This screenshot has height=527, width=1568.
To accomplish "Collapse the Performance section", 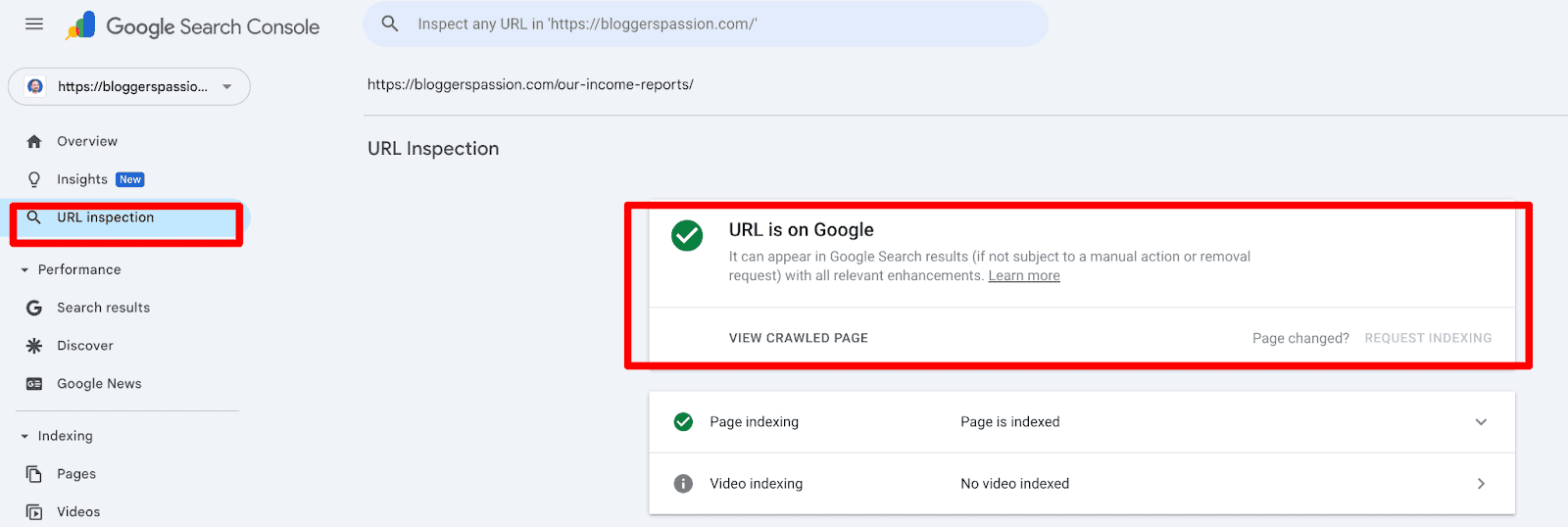I will (x=24, y=270).
